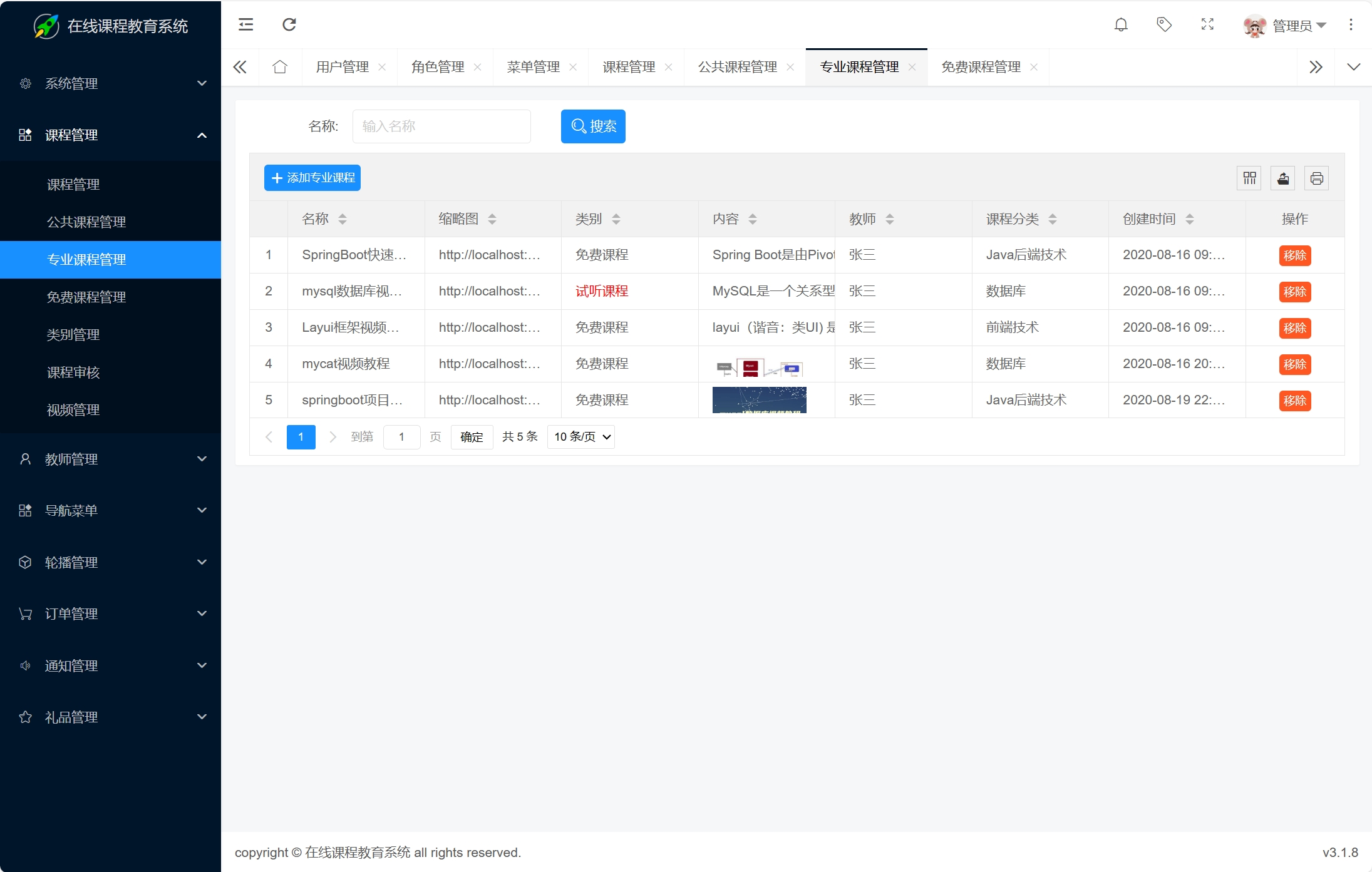Sort by 课程分类 column arrows
Image resolution: width=1372 pixels, height=872 pixels.
pos(1053,219)
